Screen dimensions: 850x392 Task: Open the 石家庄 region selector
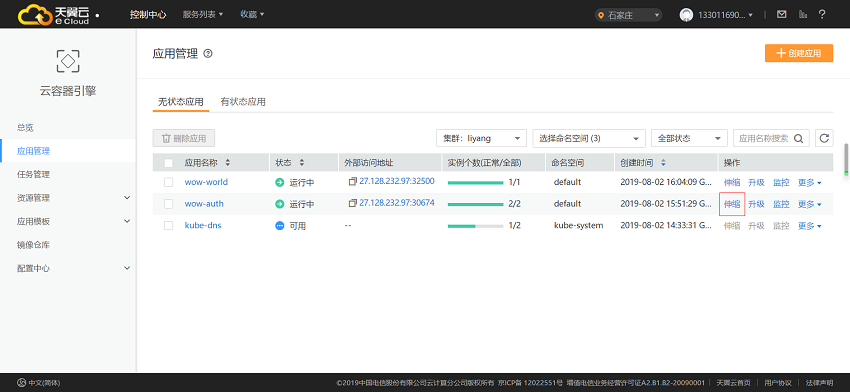tap(628, 15)
